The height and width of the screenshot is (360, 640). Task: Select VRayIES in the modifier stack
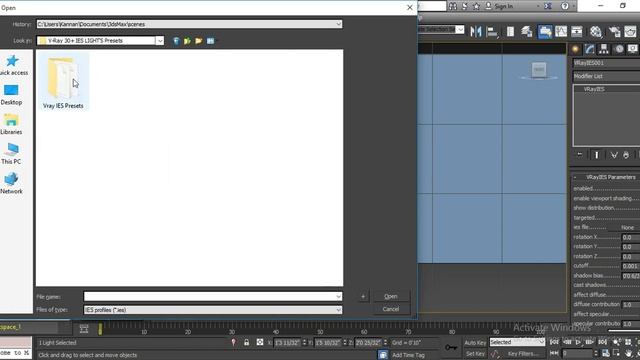(594, 89)
